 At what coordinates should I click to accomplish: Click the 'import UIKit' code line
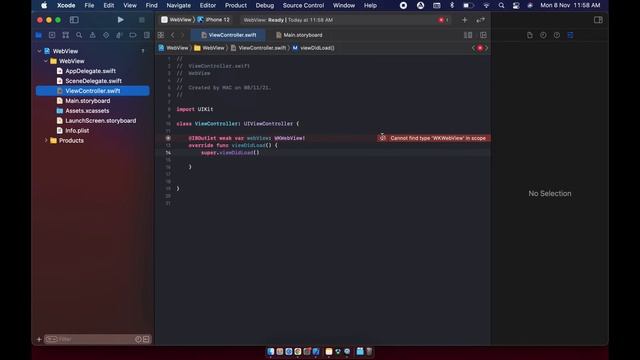click(x=195, y=109)
